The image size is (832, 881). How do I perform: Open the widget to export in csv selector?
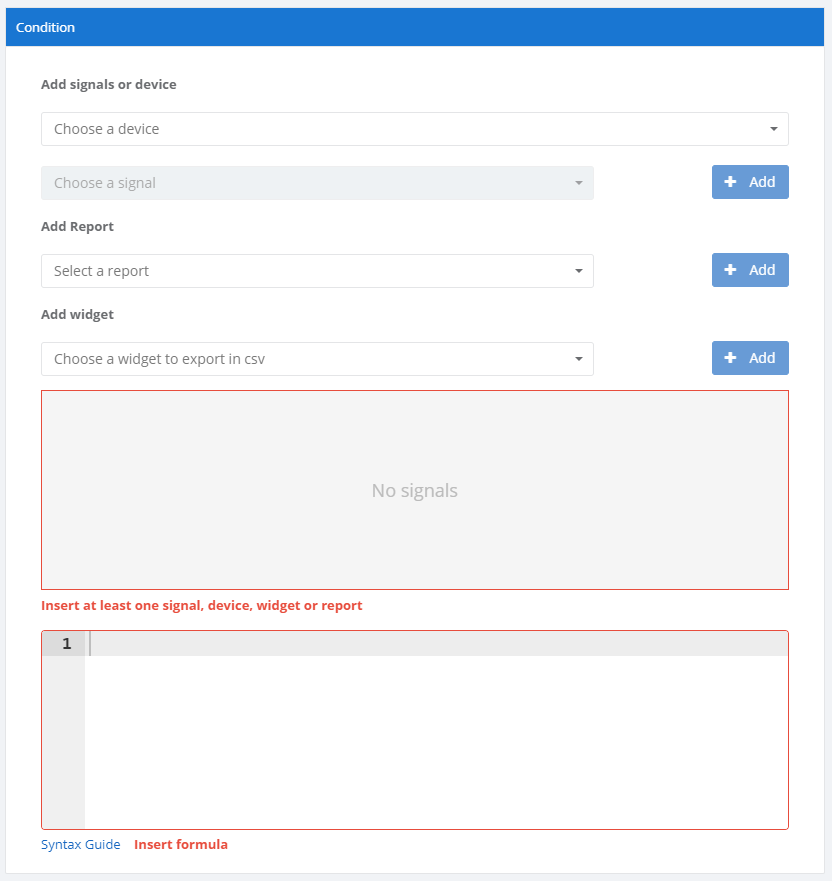(x=300, y=359)
